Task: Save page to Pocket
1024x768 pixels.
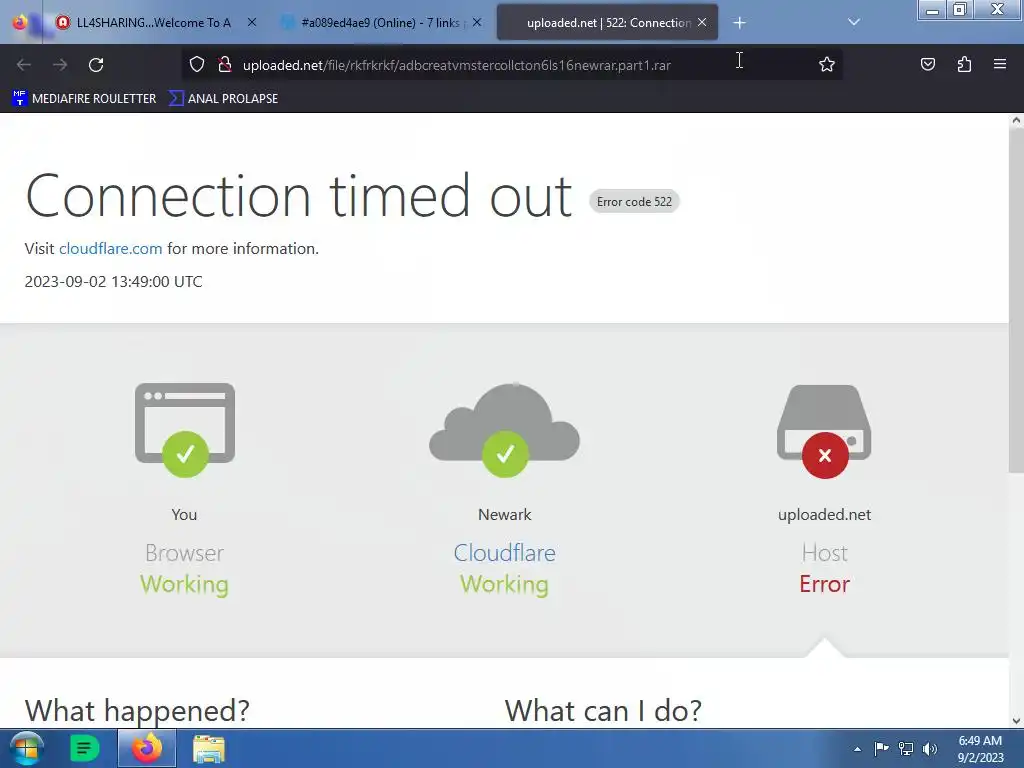Action: tap(927, 64)
